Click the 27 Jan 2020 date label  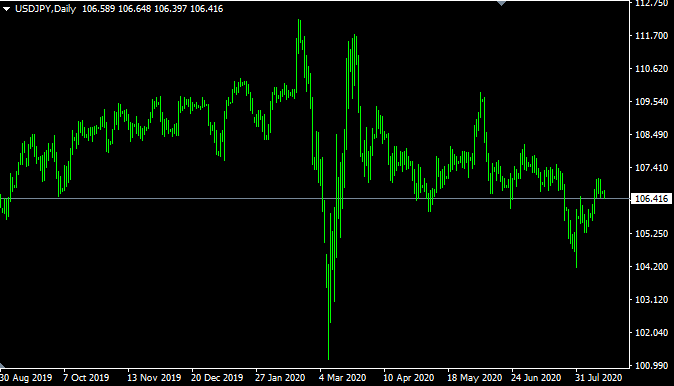280,378
